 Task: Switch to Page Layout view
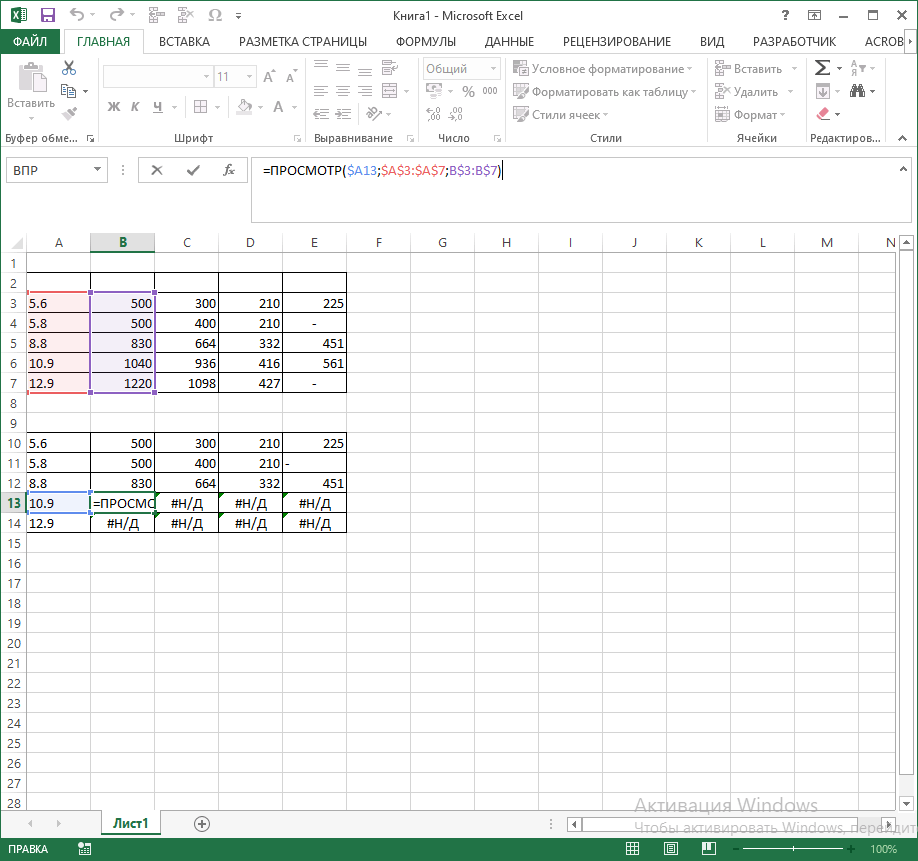point(671,849)
